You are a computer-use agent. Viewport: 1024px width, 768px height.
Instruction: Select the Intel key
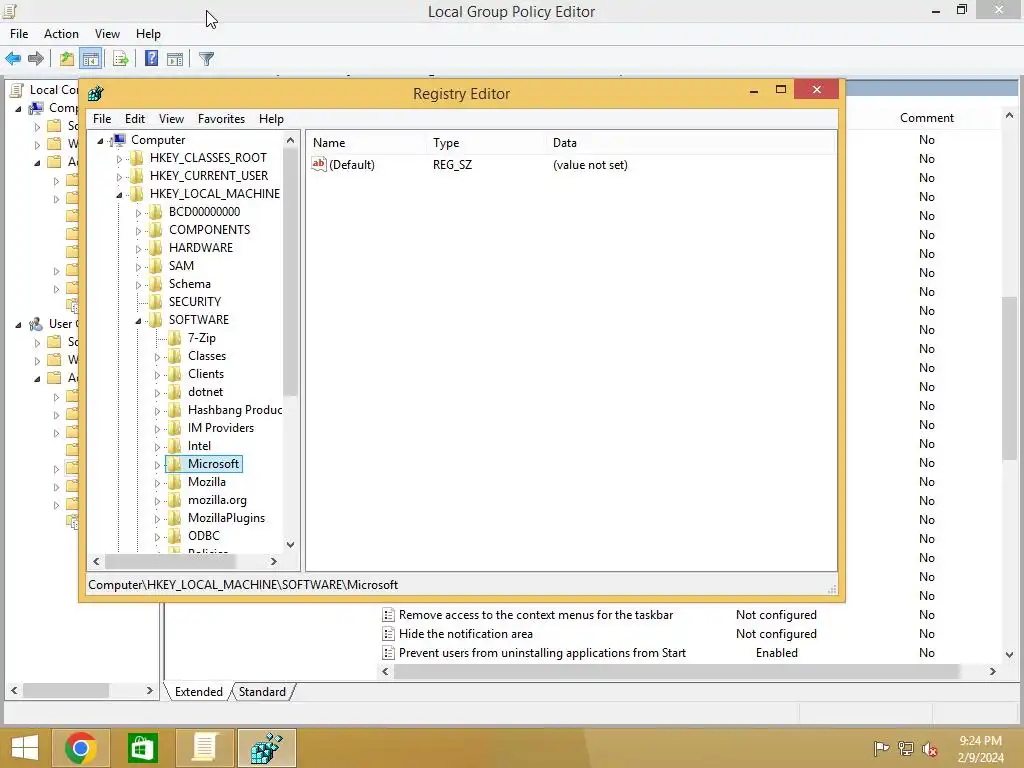[x=199, y=446]
